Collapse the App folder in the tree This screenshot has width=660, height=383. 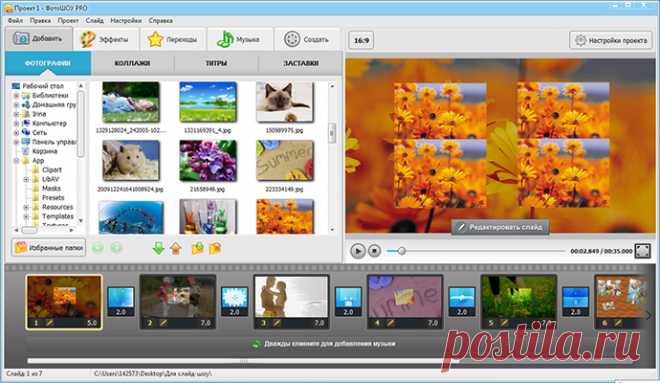click(x=16, y=161)
